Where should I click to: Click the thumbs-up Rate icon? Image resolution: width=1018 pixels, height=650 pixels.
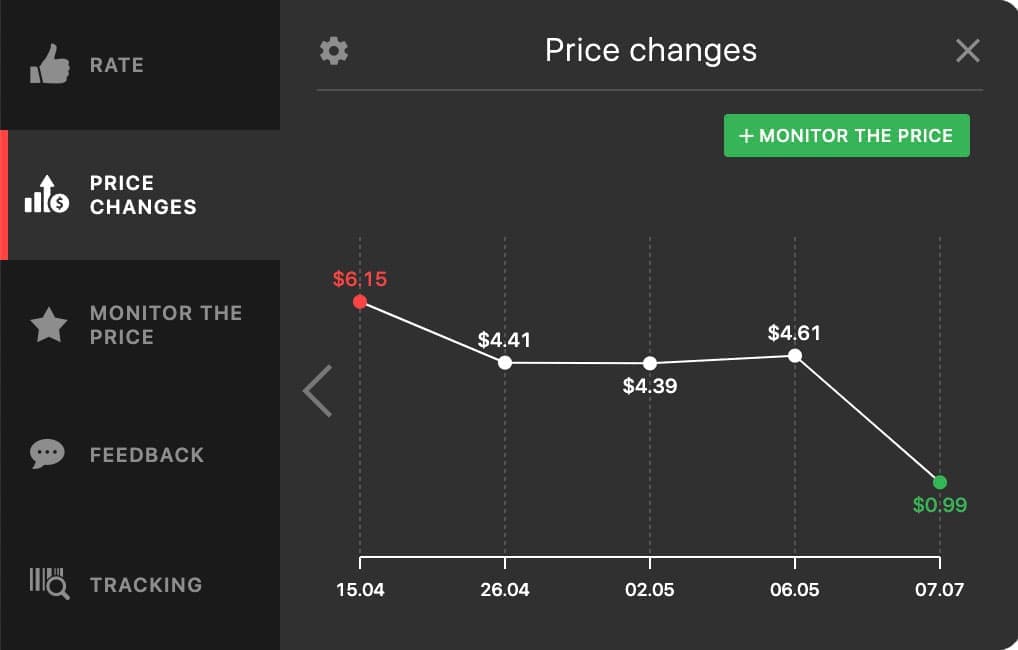point(48,65)
